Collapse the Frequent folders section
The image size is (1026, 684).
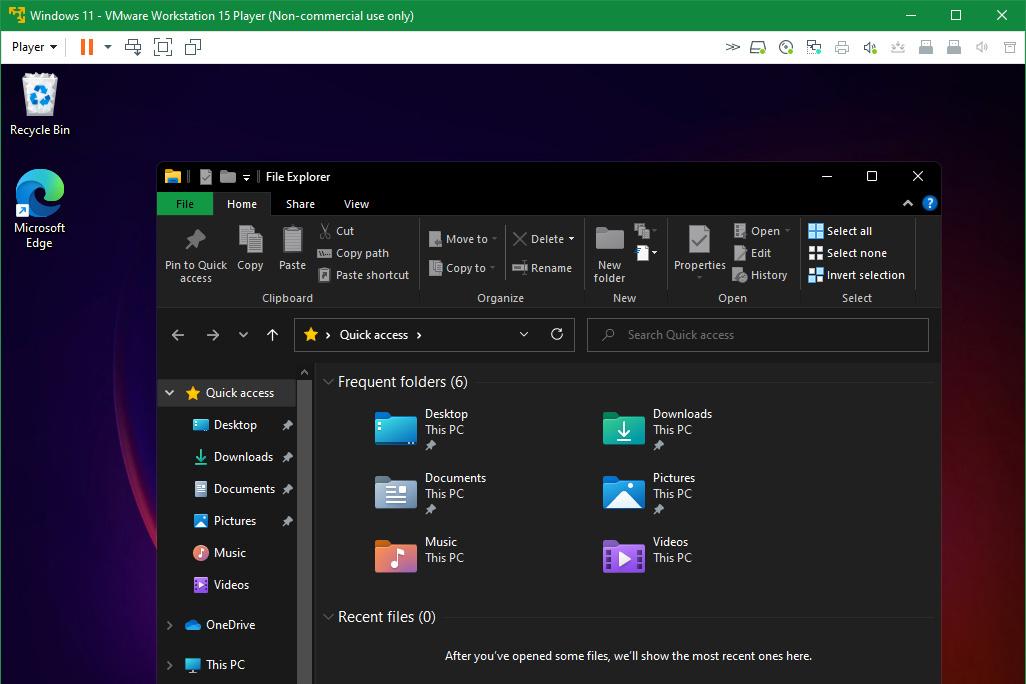click(x=328, y=382)
